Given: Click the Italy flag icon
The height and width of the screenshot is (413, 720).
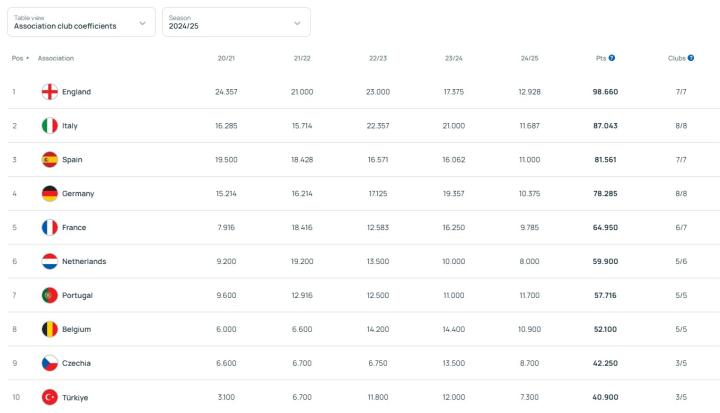Looking at the screenshot, I should coord(49,126).
